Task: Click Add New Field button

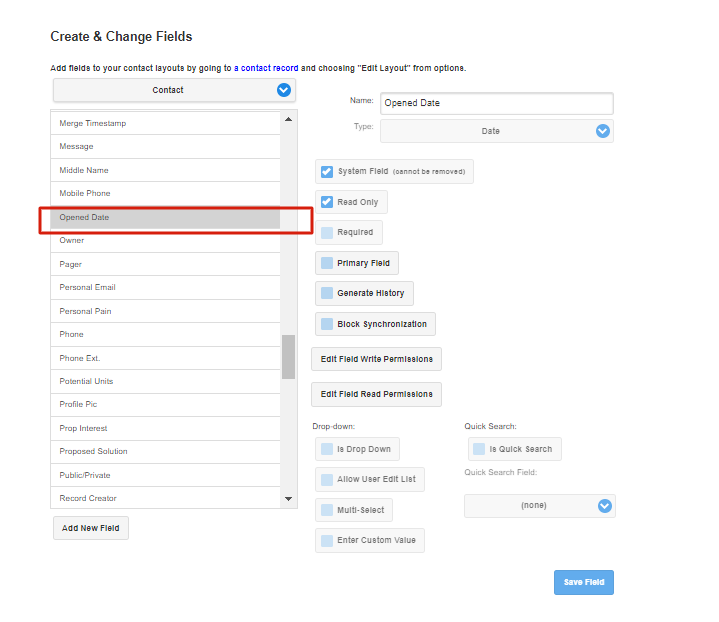Action: pyautogui.click(x=91, y=528)
